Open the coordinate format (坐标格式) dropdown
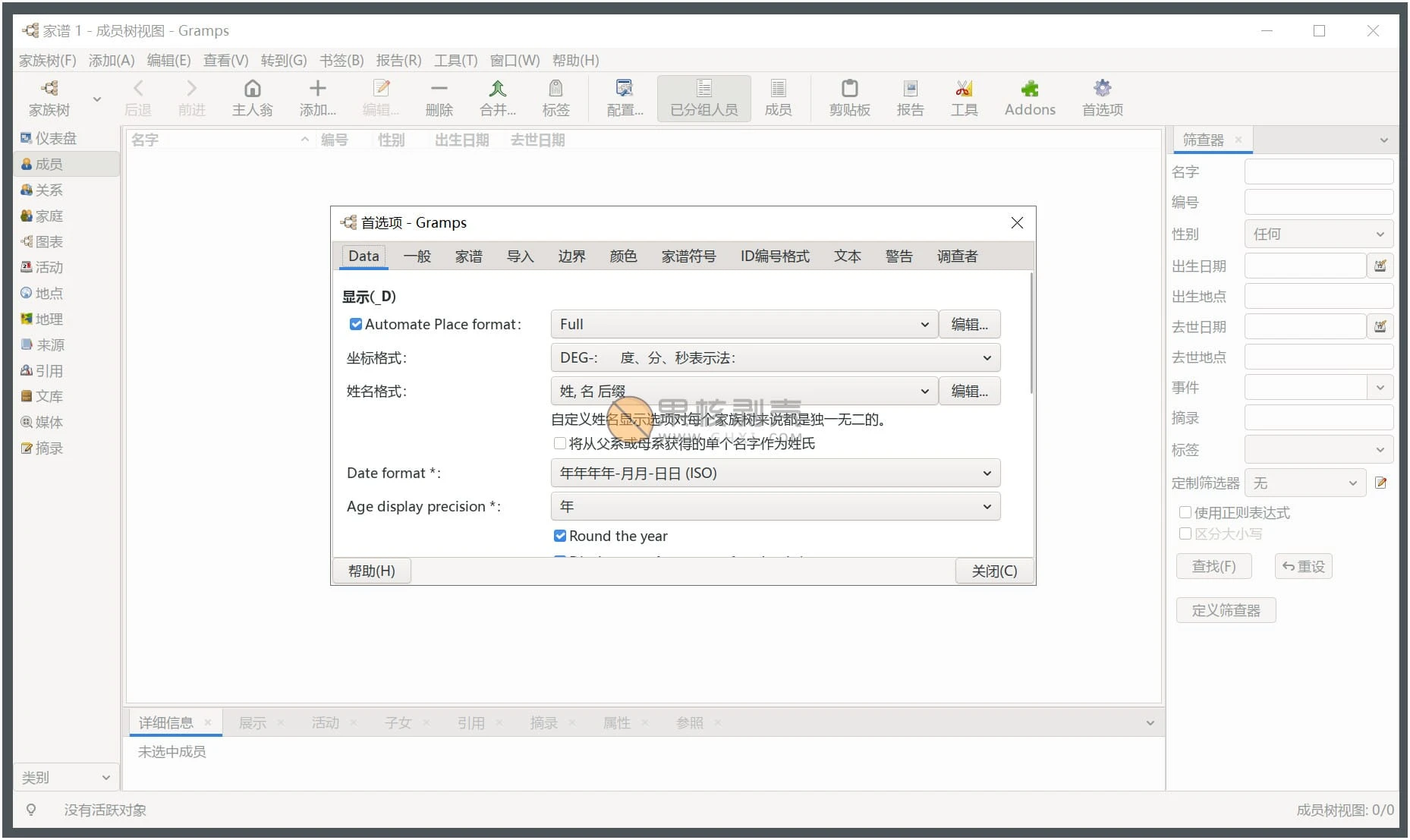 (775, 358)
